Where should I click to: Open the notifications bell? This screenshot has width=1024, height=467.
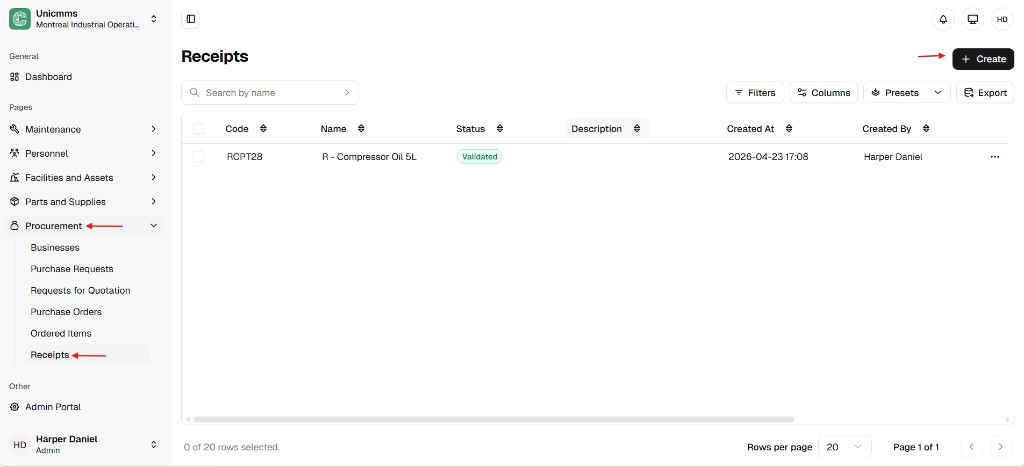pyautogui.click(x=943, y=20)
